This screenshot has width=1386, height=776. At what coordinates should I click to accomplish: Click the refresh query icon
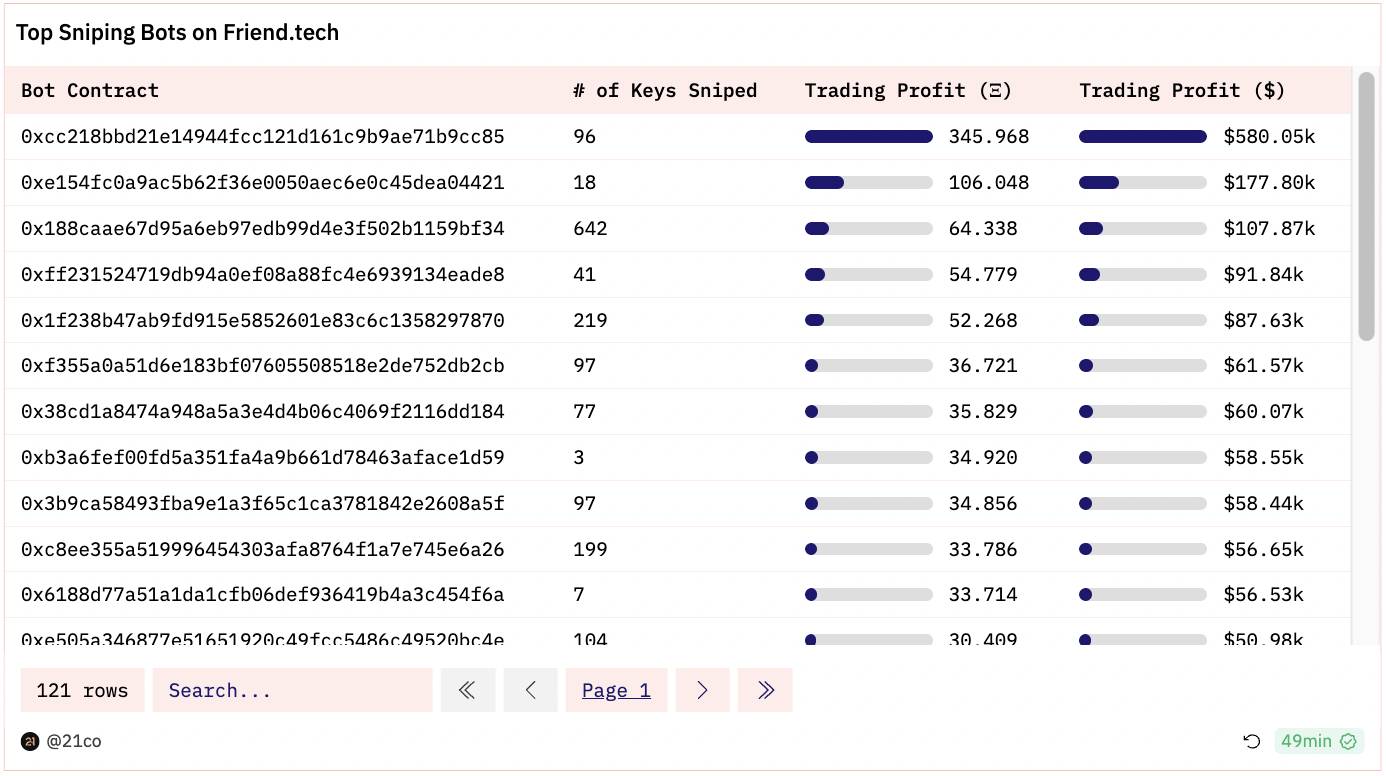point(1251,741)
